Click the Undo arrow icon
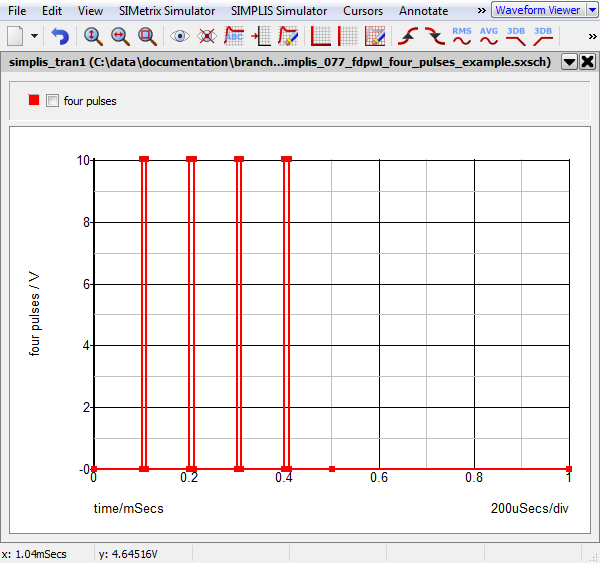 (x=60, y=36)
